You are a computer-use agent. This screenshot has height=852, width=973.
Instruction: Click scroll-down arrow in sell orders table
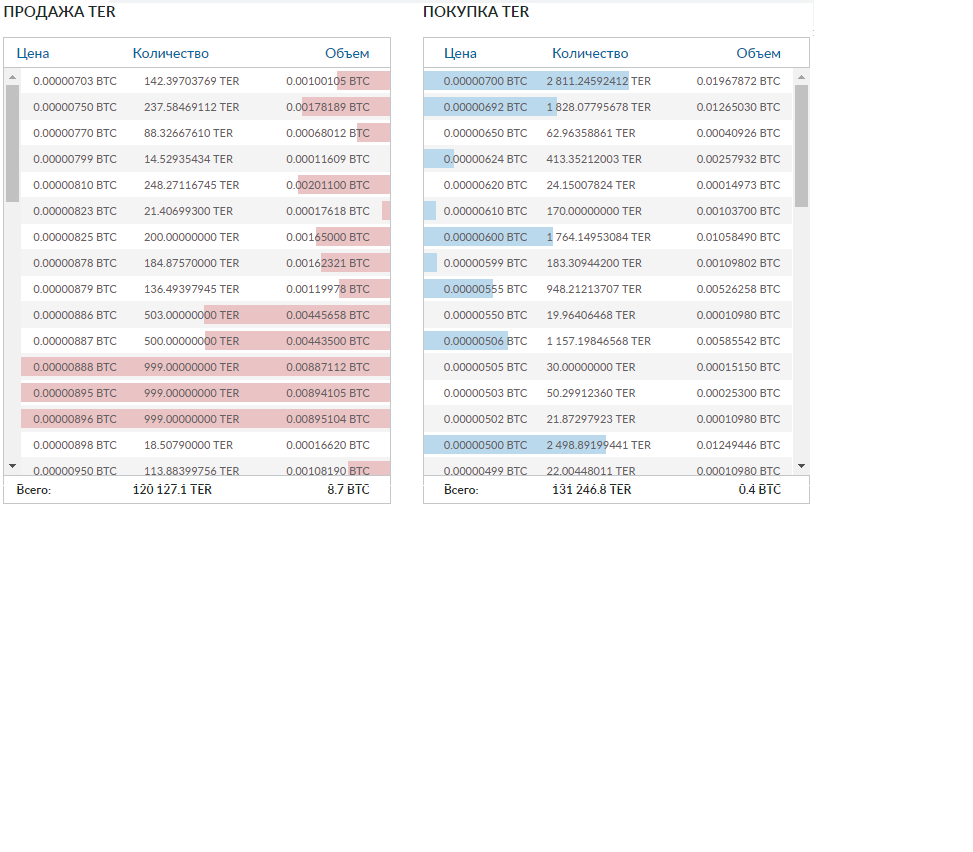12,466
